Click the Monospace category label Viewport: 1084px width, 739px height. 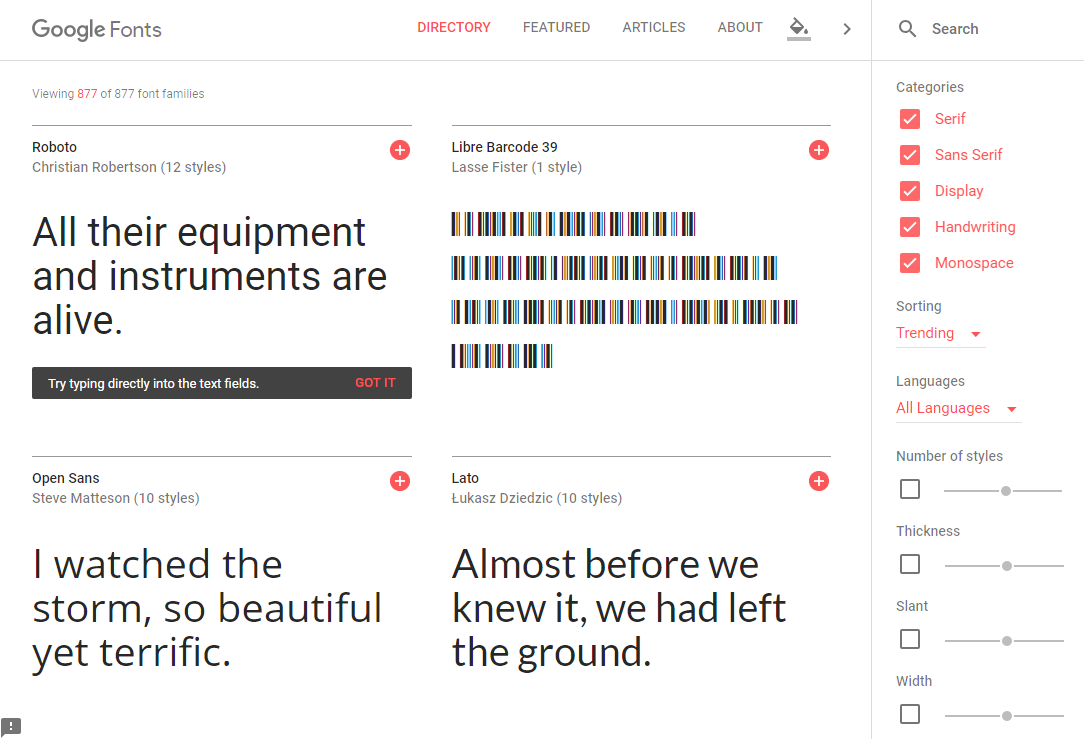[x=974, y=263]
